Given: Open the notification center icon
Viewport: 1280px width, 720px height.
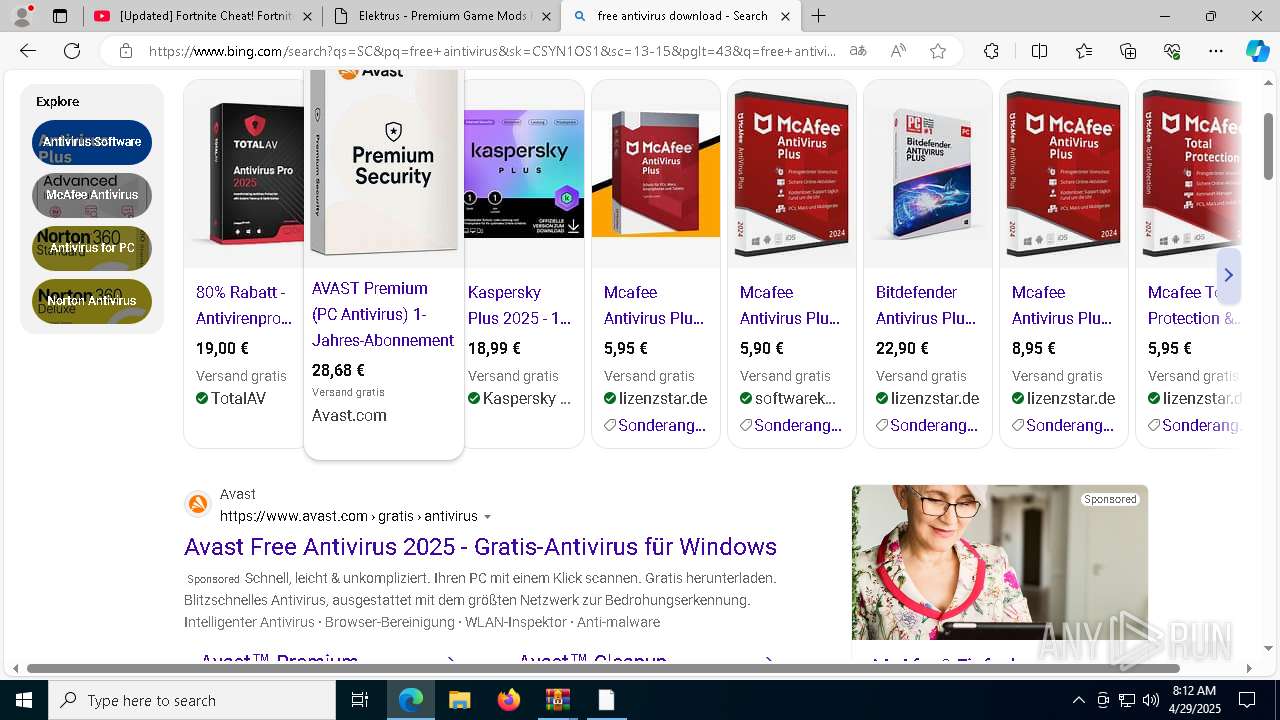Looking at the screenshot, I should point(1247,700).
